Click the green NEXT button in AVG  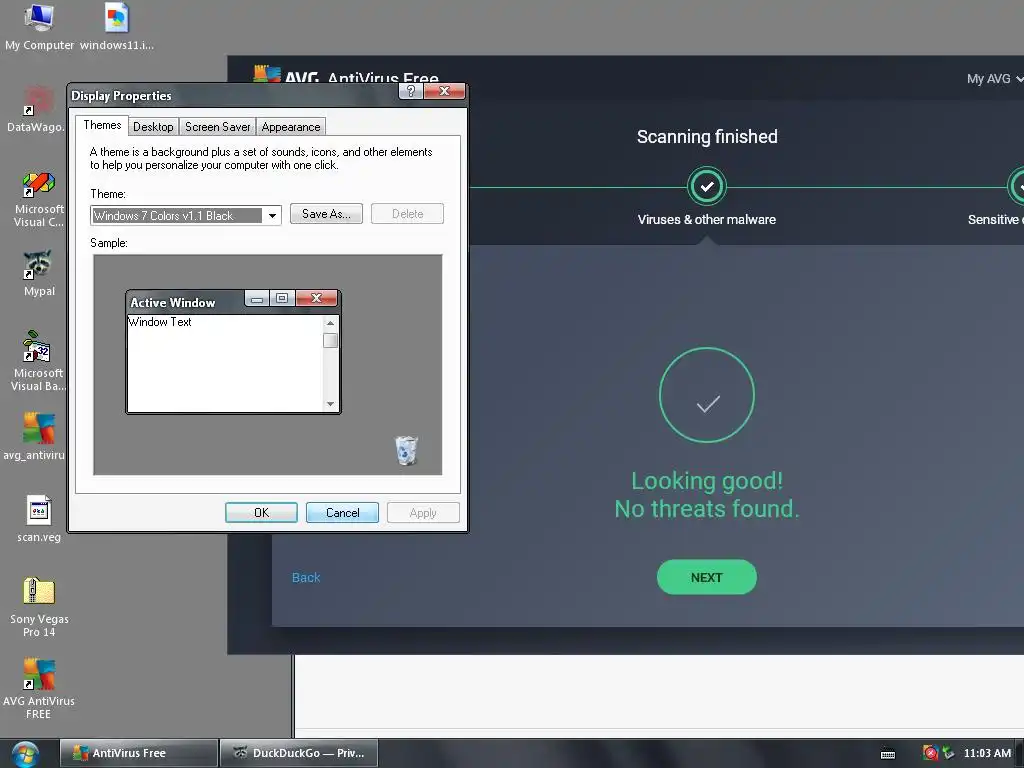pyautogui.click(x=707, y=577)
